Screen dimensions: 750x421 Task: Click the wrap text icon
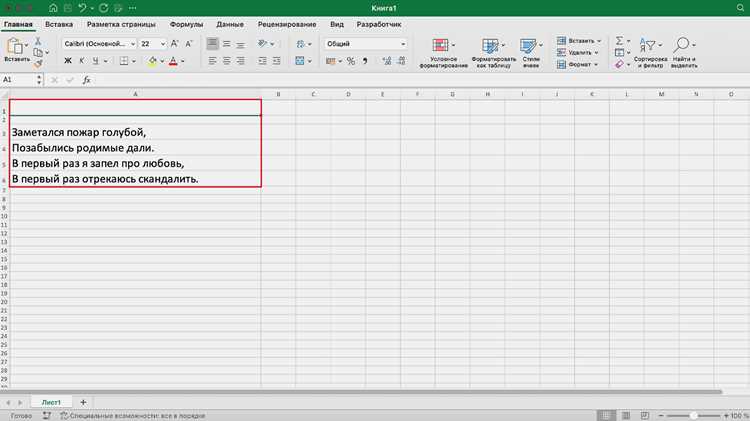pyautogui.click(x=300, y=44)
